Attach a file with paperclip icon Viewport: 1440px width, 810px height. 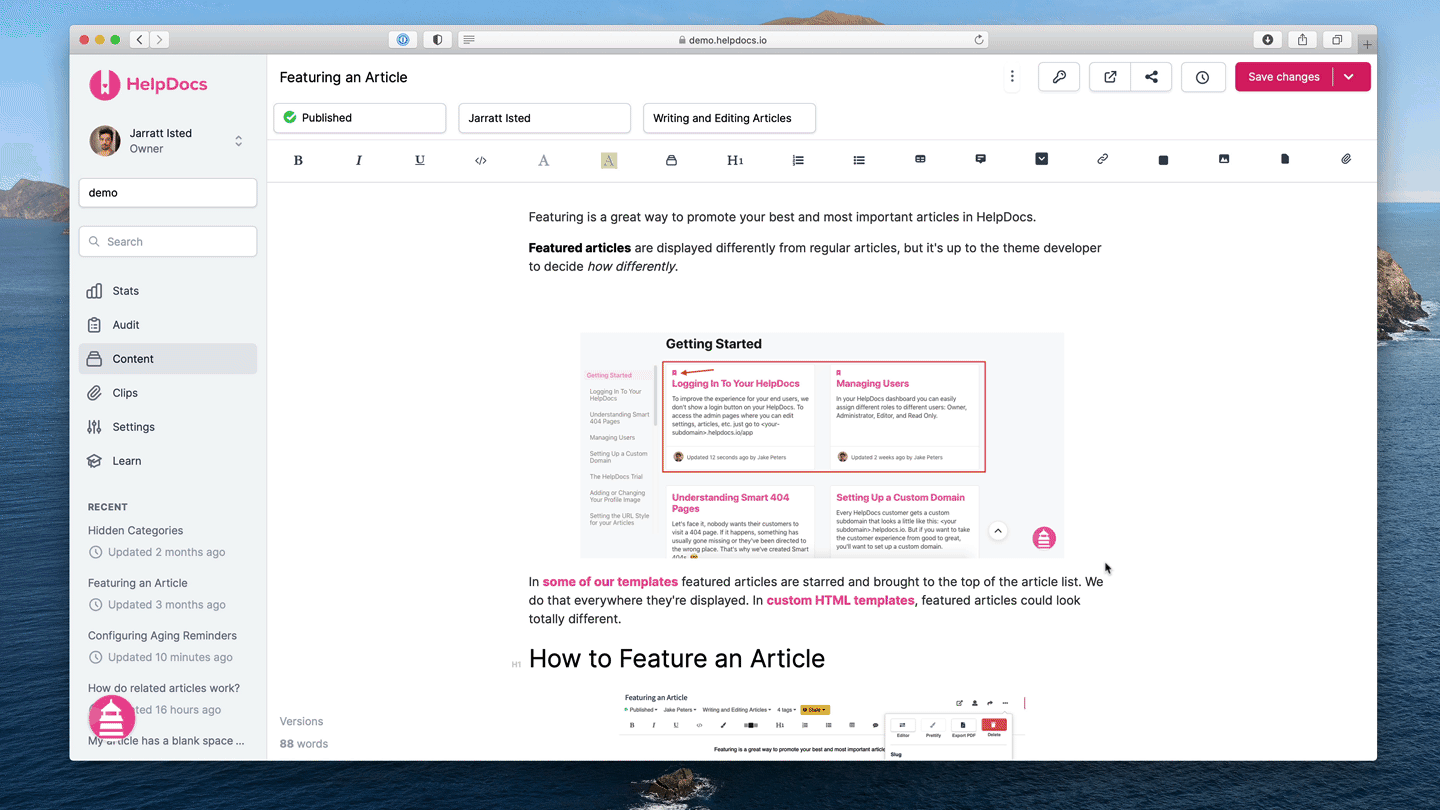click(x=1346, y=159)
